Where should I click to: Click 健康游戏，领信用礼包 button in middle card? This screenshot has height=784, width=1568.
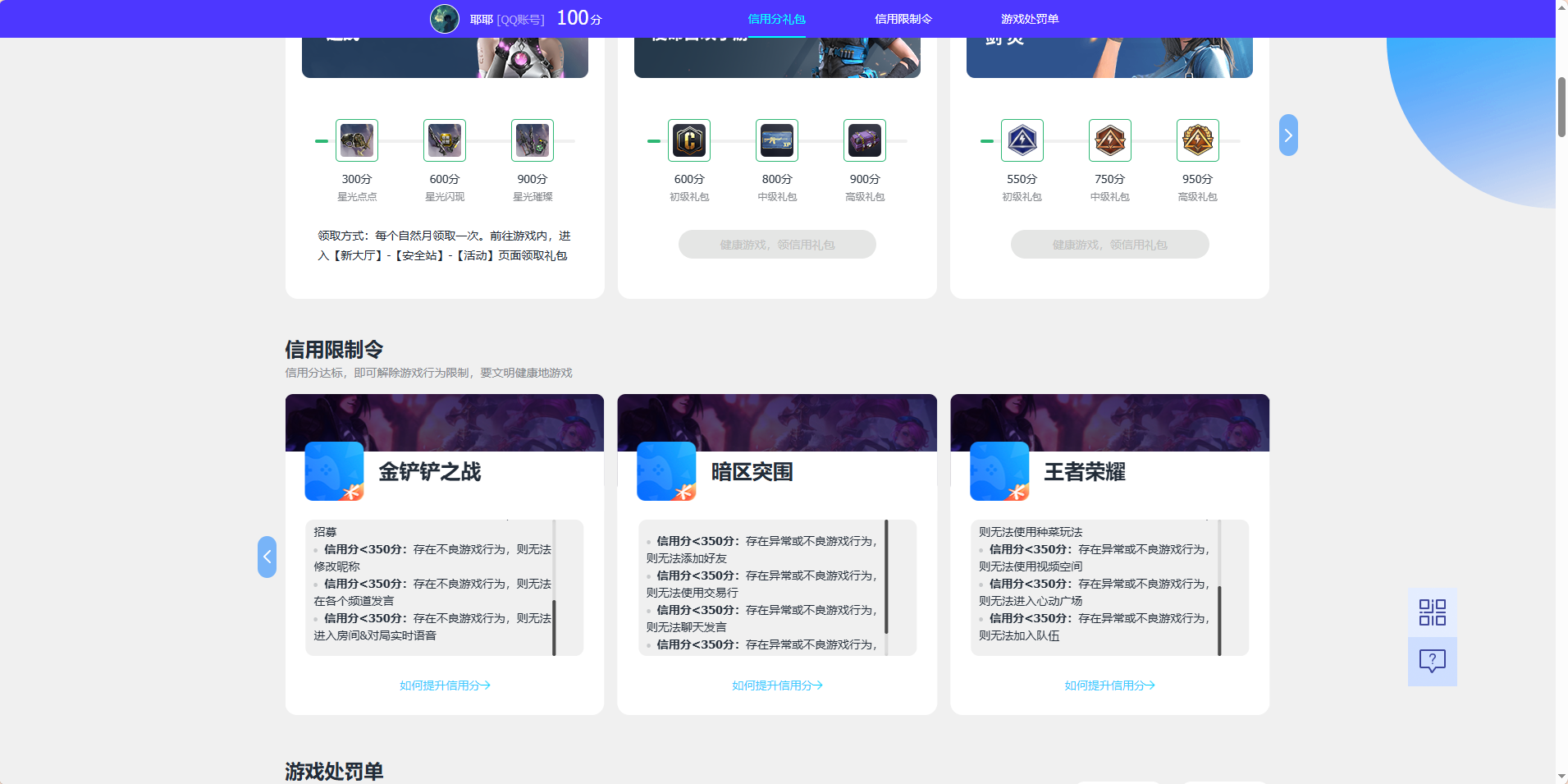pos(777,245)
